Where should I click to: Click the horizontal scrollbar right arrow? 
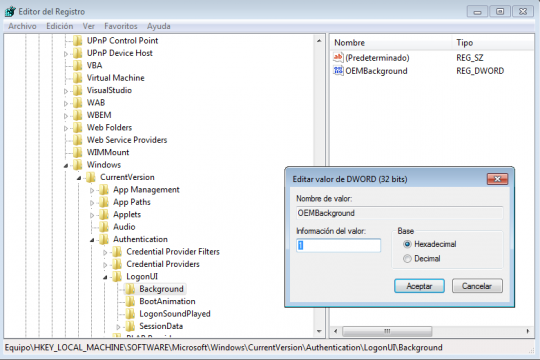[528, 331]
